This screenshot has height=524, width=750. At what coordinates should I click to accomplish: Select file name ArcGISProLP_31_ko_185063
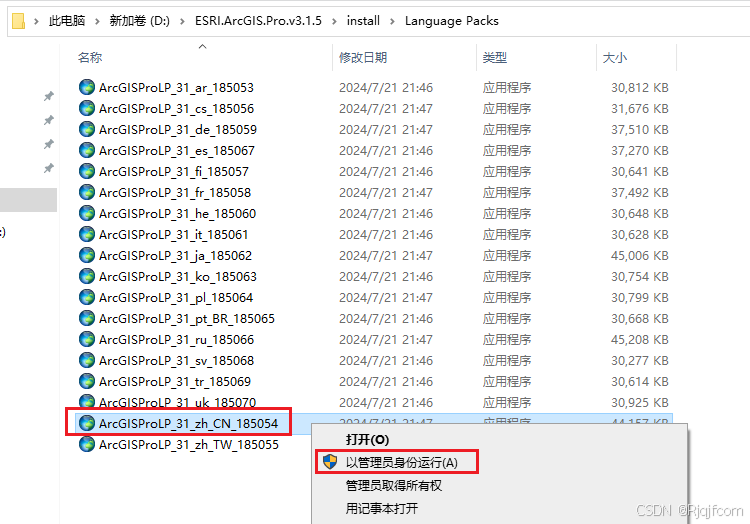178,276
